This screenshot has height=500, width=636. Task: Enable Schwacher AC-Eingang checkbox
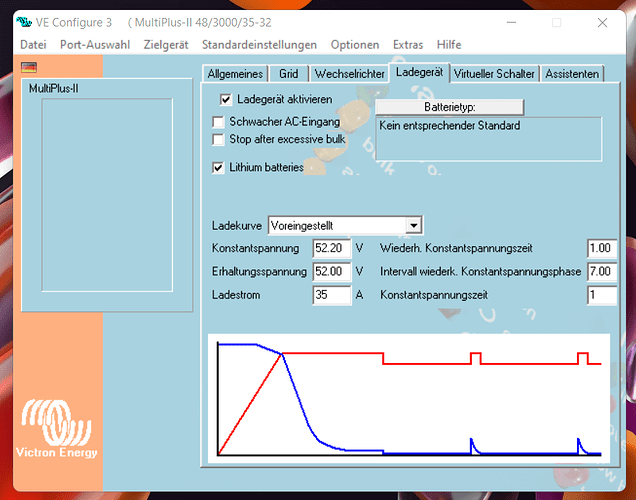pos(218,122)
